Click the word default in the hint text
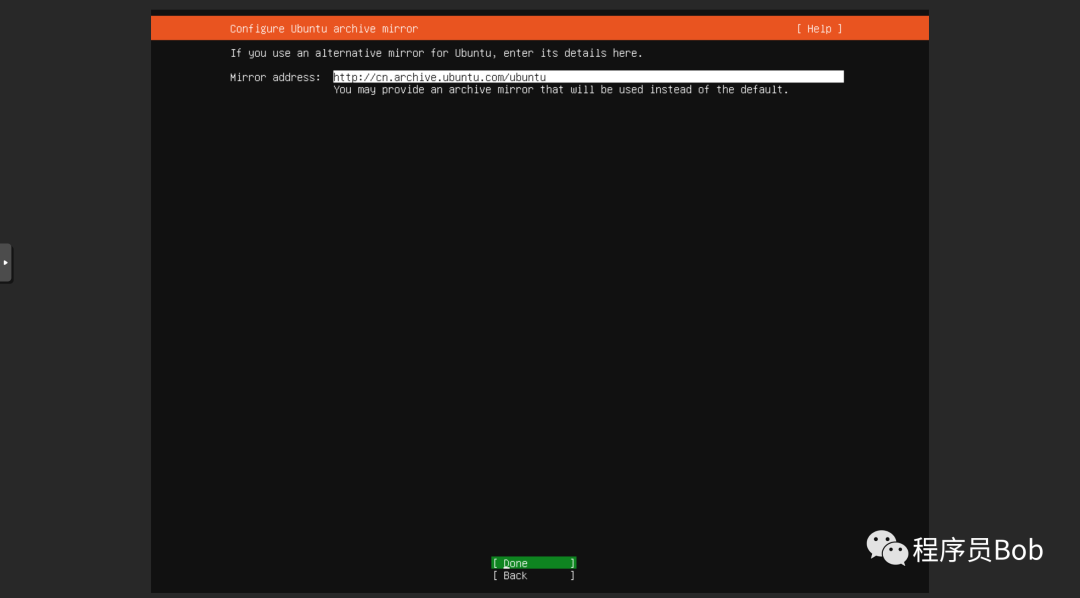 [x=761, y=90]
